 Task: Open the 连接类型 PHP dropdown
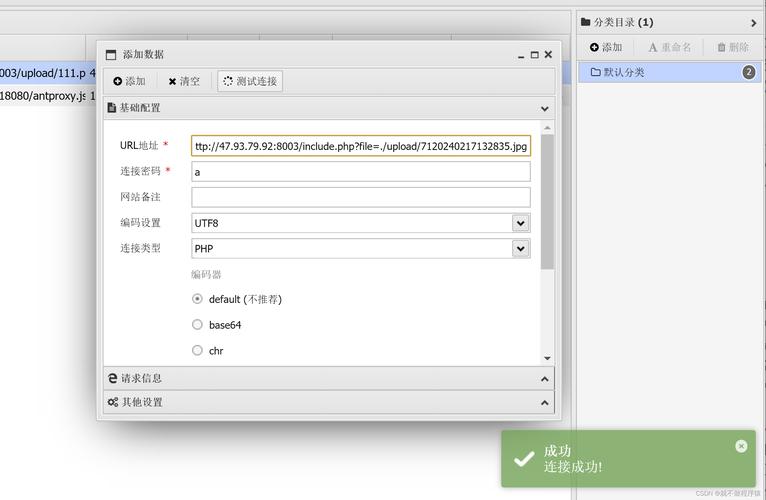point(521,248)
